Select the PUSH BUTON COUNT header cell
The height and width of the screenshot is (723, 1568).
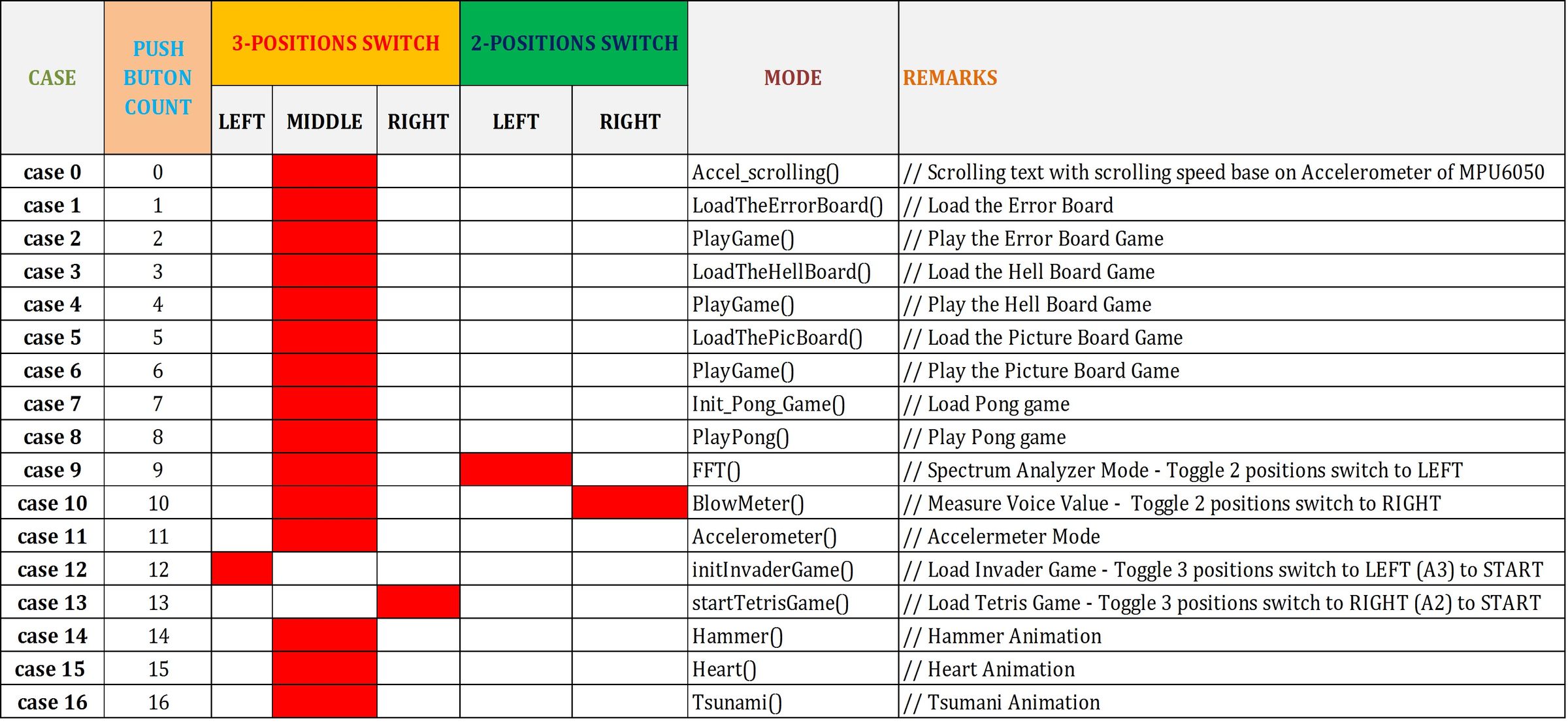(157, 78)
